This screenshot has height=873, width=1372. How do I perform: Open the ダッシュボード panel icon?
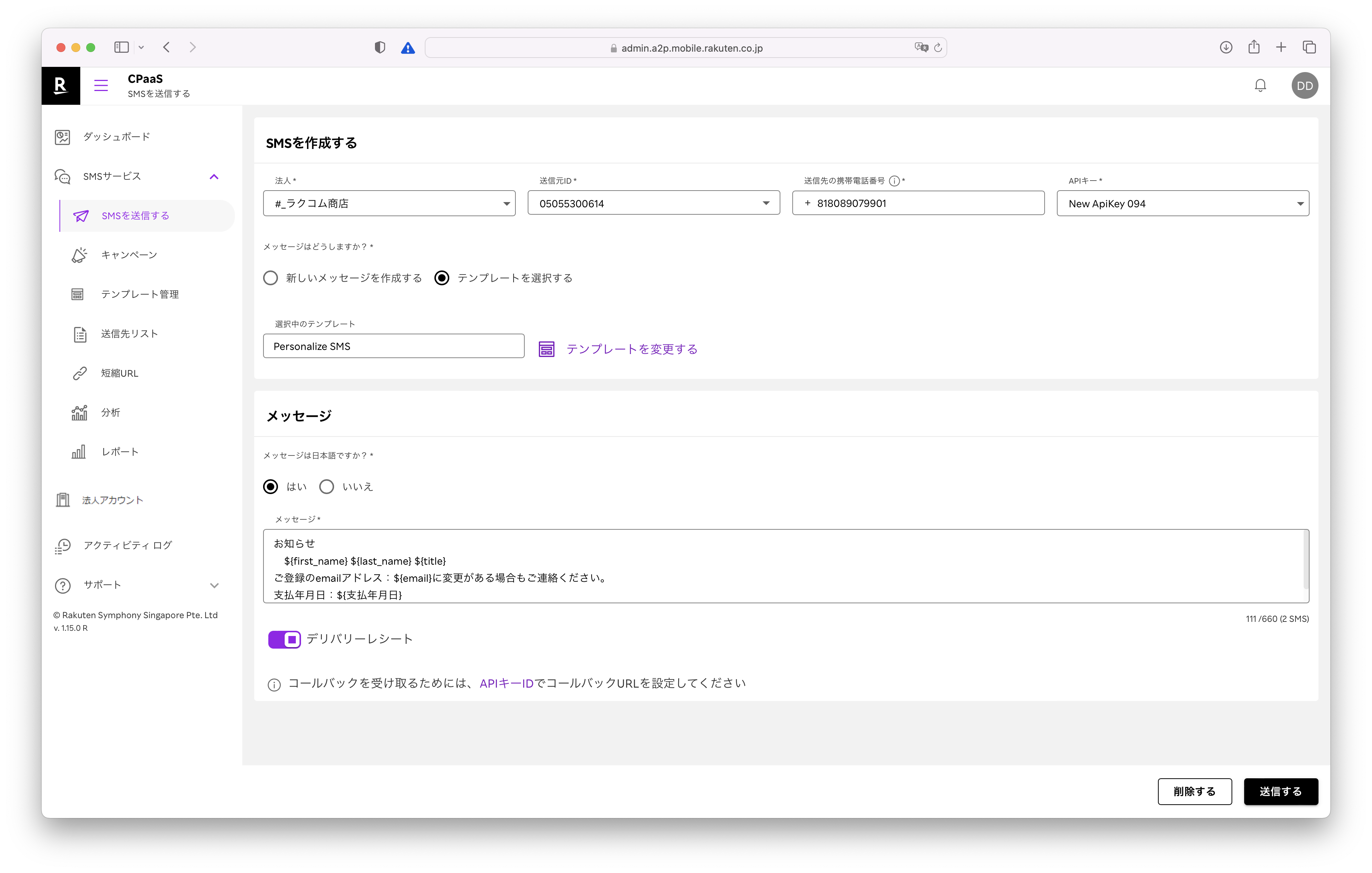[63, 137]
